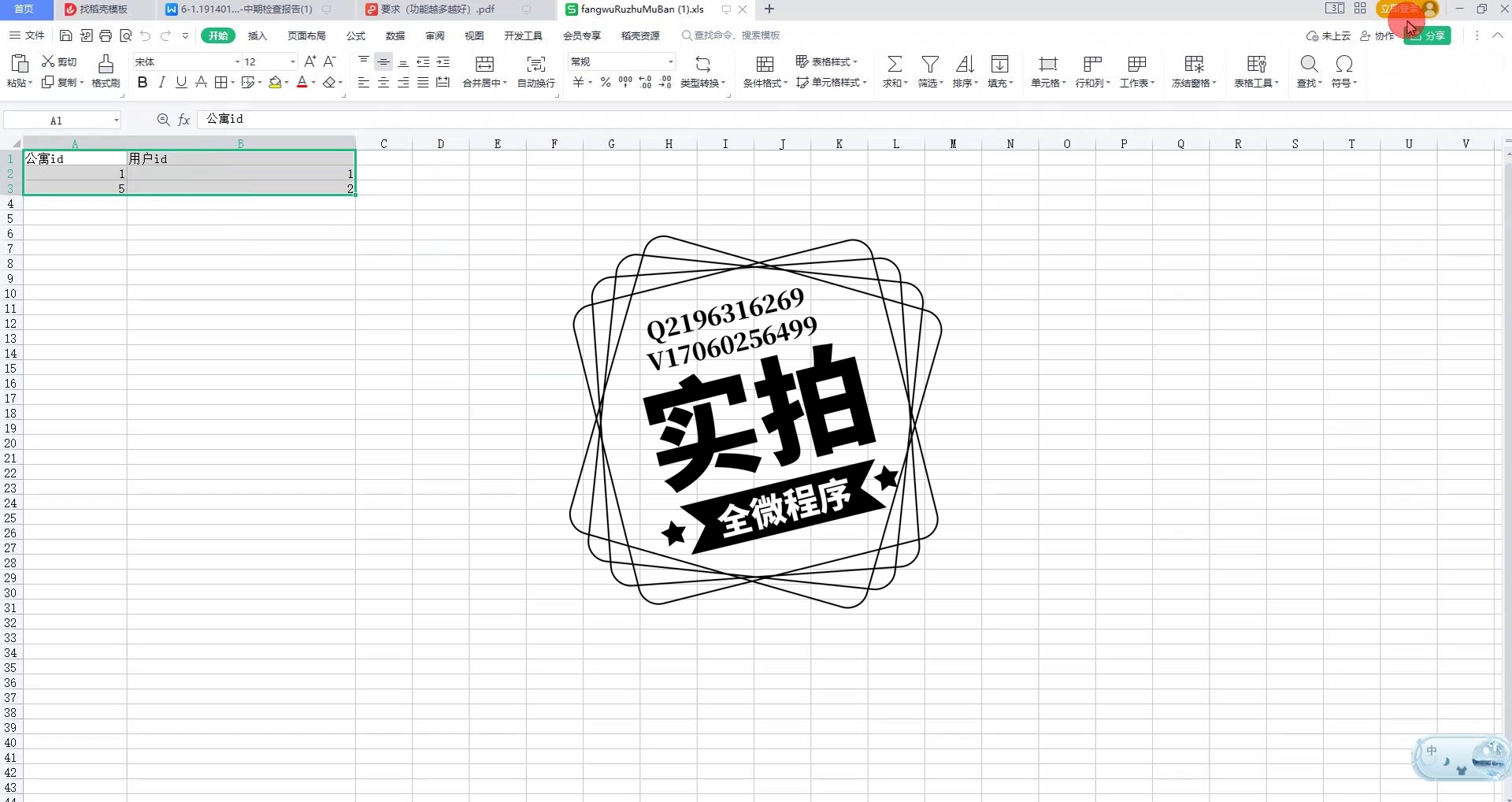
Task: Select the Format Painter brush
Action: (x=106, y=63)
